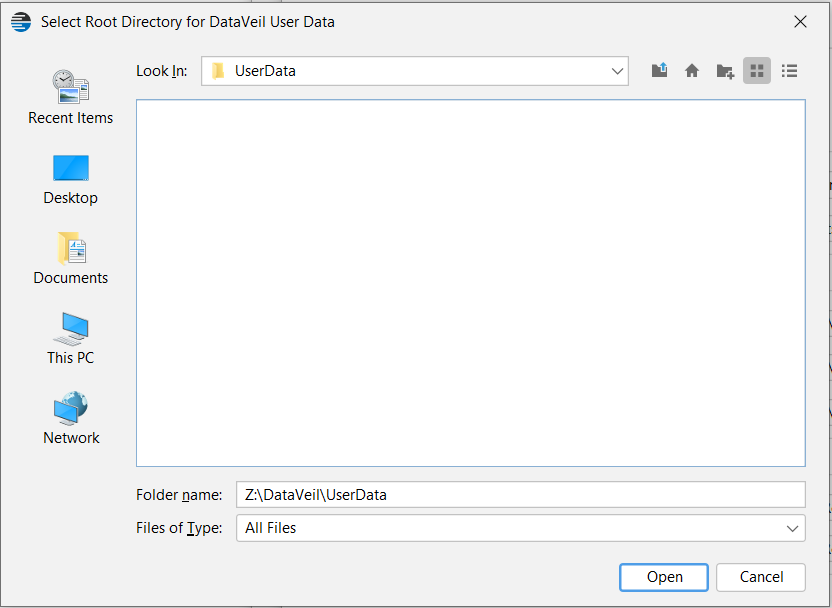This screenshot has height=608, width=832.
Task: Expand the Files of Type dropdown
Action: pyautogui.click(x=792, y=528)
